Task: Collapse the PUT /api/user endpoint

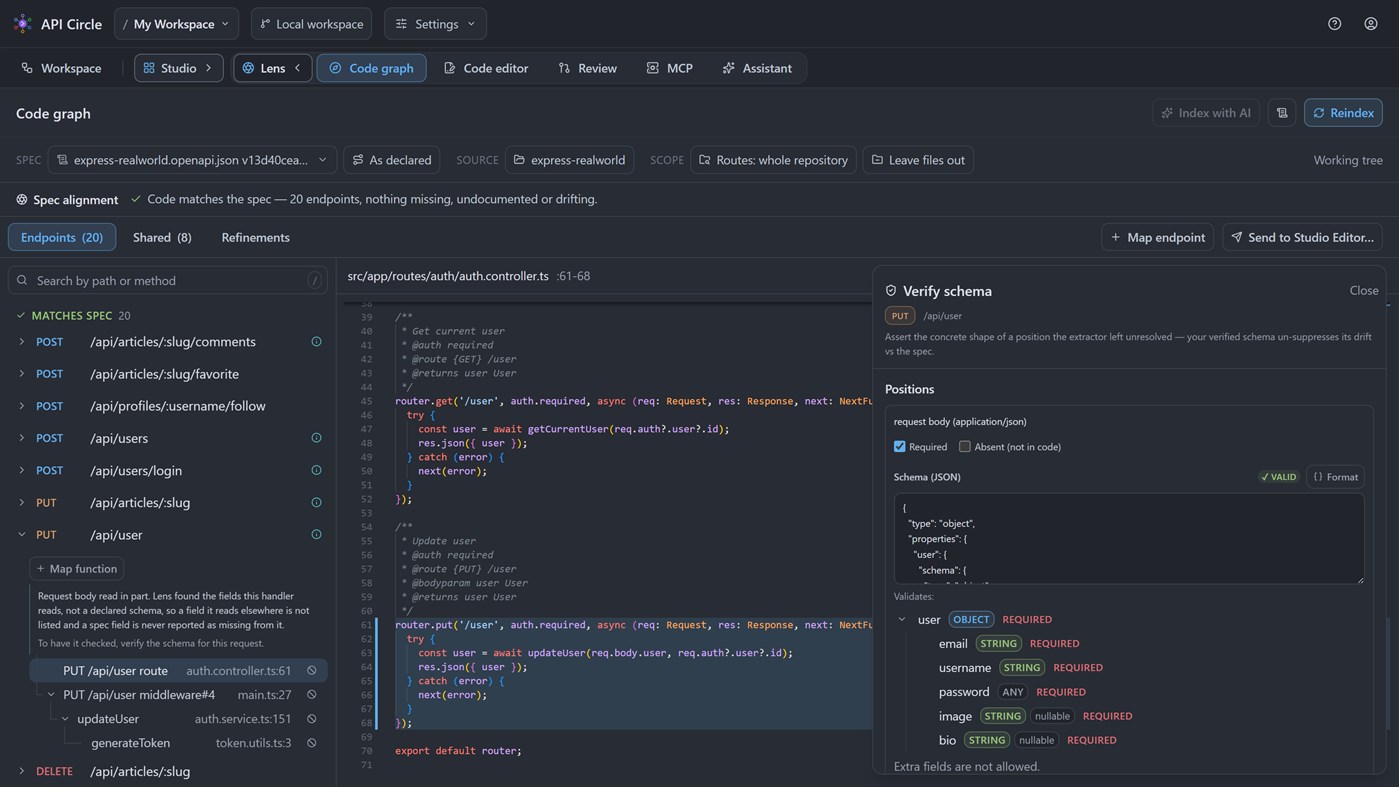Action: click(22, 535)
